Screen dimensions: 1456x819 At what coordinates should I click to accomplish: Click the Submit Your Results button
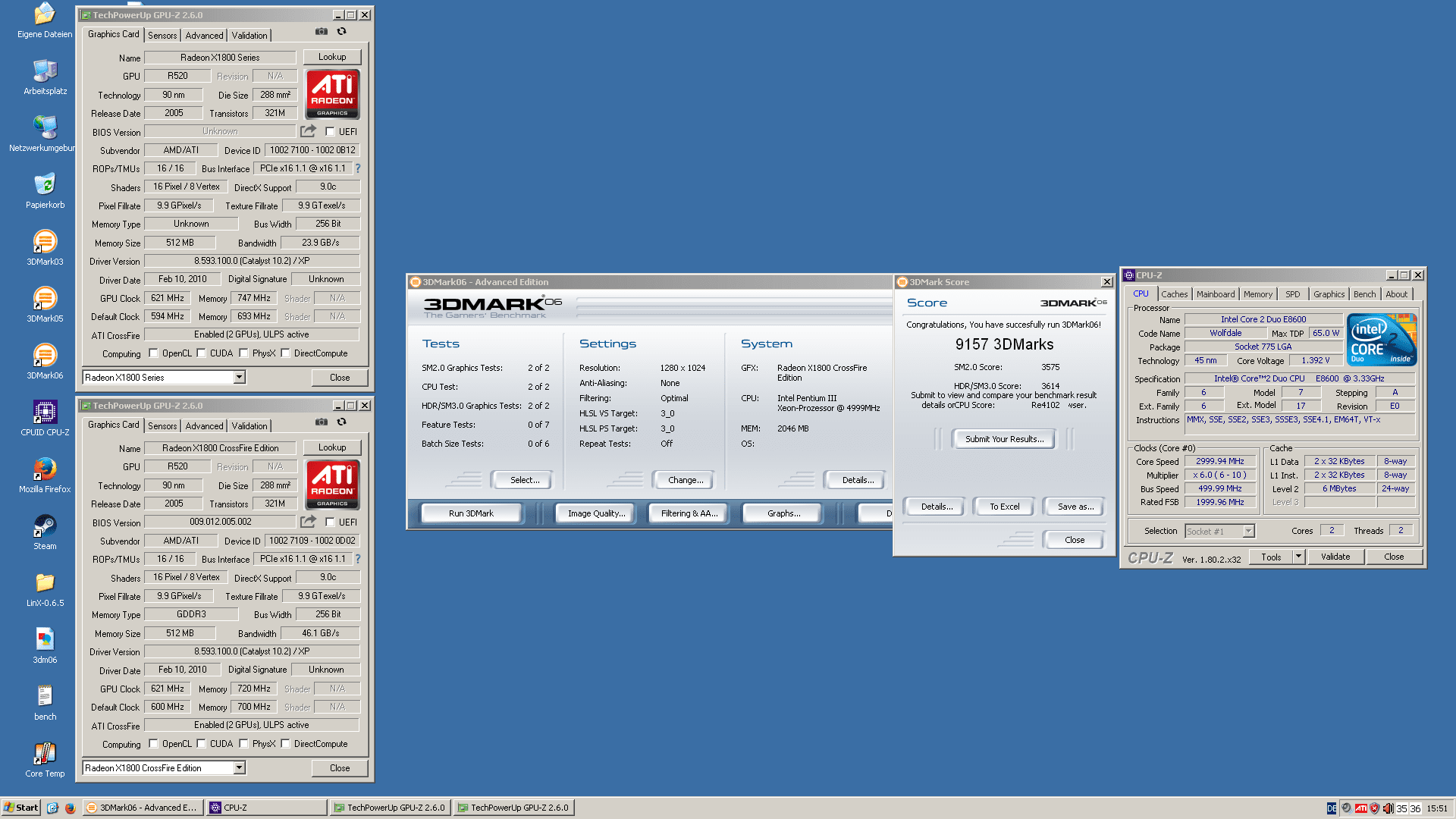1004,439
